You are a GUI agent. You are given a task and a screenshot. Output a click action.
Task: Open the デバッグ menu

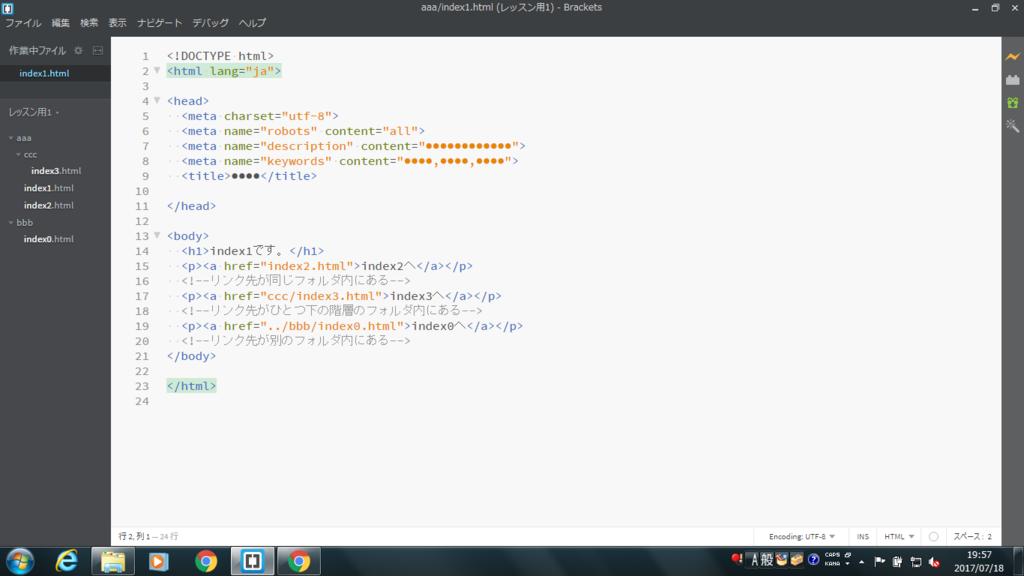[210, 23]
